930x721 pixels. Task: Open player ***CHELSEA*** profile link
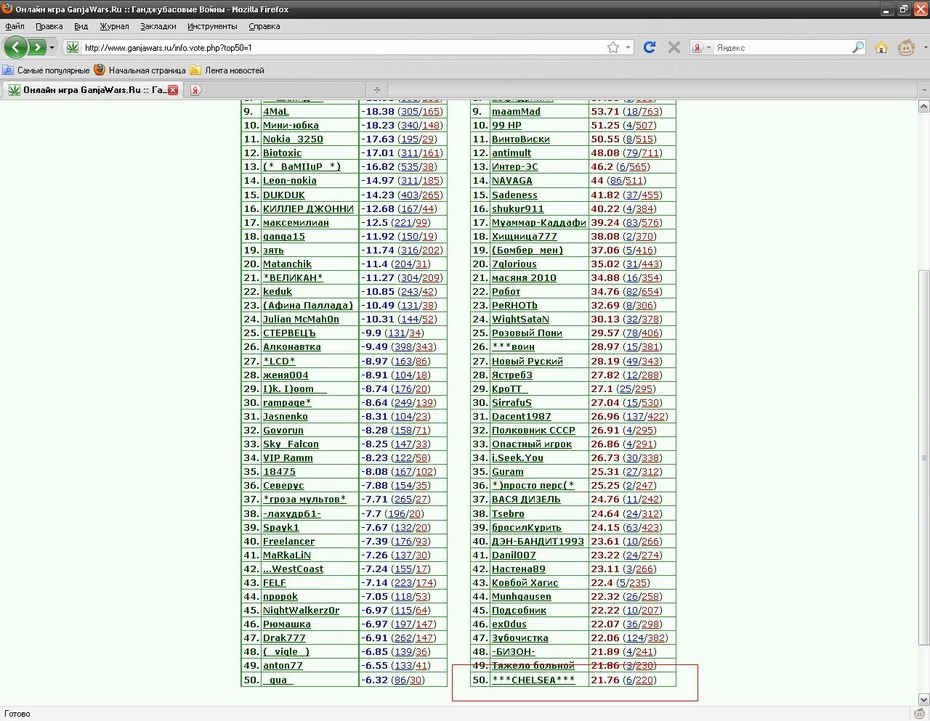point(533,680)
